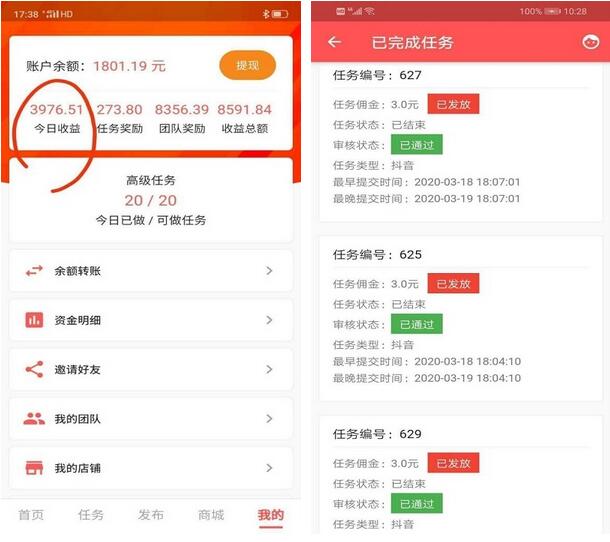The height and width of the screenshot is (542, 610).
Task: Select the 资金明细 label
Action: [x=77, y=320]
